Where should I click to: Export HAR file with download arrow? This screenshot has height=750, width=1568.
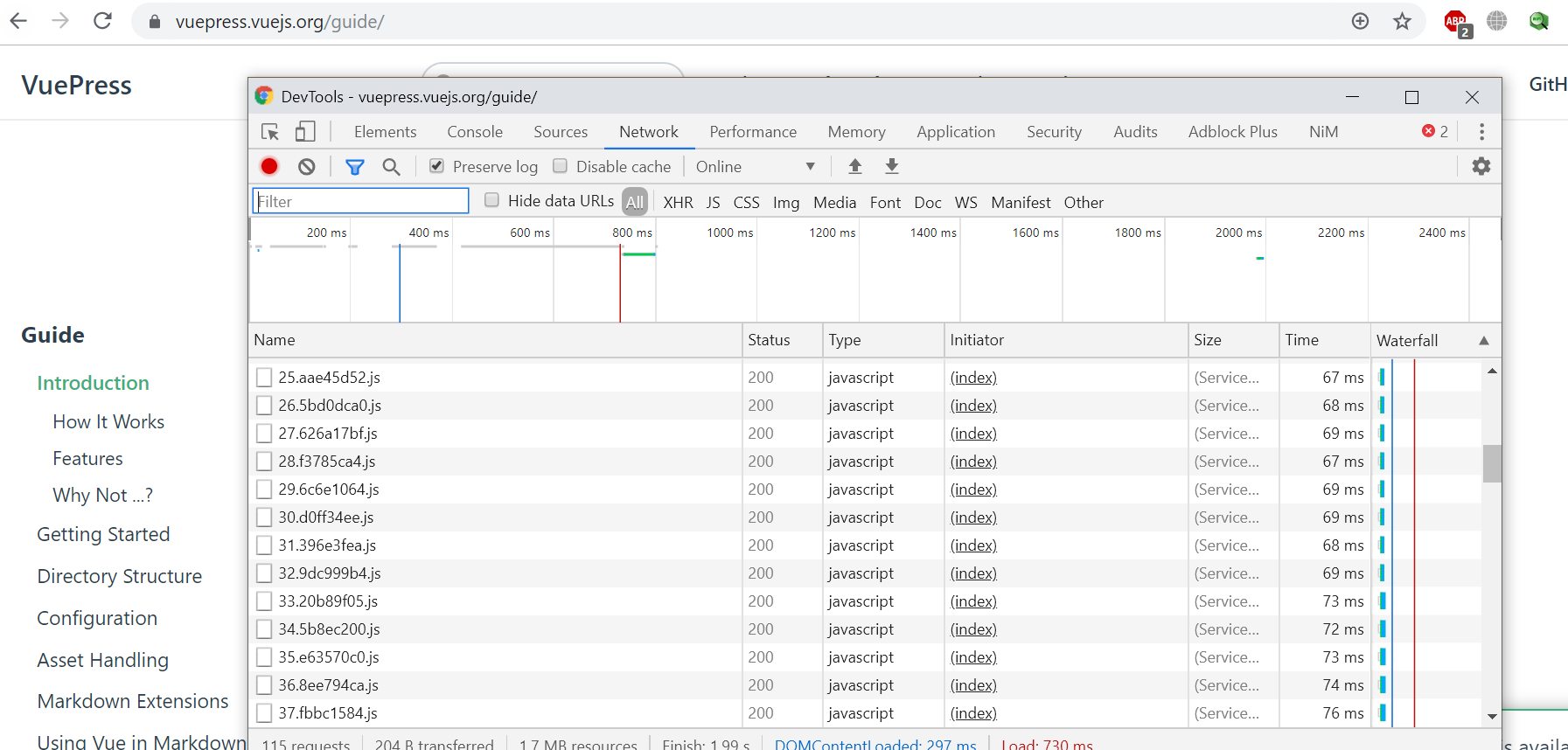point(892,166)
